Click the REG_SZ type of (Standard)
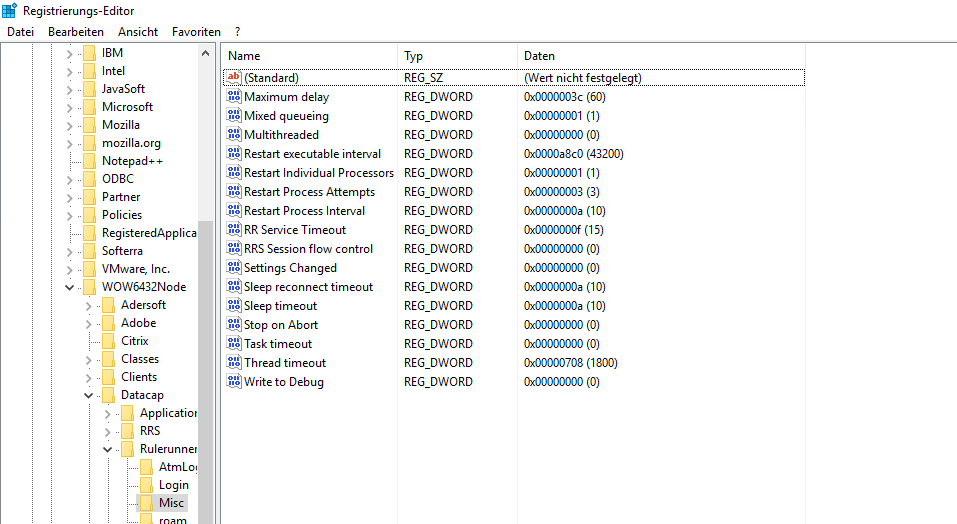Viewport: 957px width, 524px height. tap(423, 77)
